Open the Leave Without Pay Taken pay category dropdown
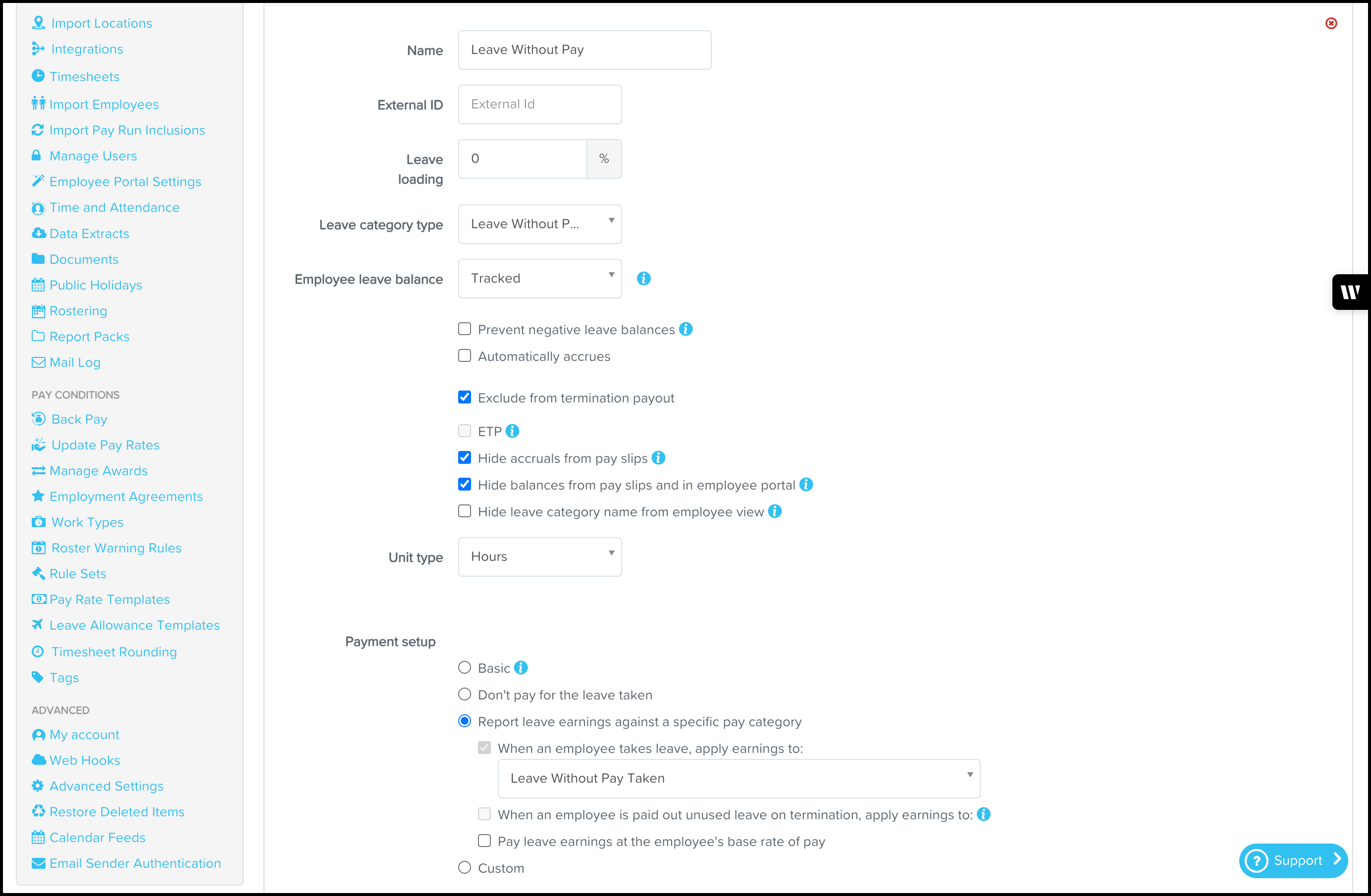 pyautogui.click(x=738, y=779)
